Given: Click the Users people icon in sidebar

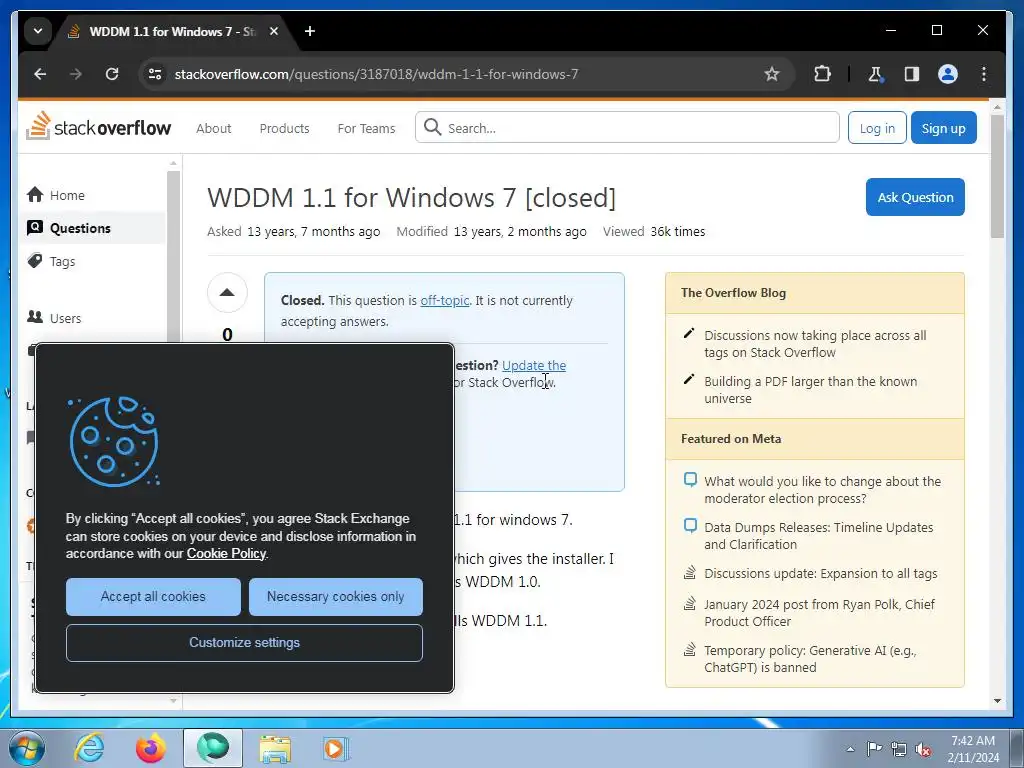Looking at the screenshot, I should [35, 317].
